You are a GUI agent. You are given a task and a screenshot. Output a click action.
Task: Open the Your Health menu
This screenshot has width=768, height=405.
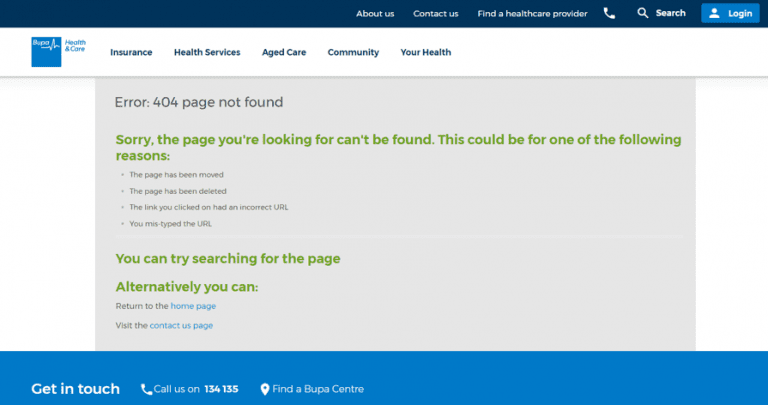[426, 52]
